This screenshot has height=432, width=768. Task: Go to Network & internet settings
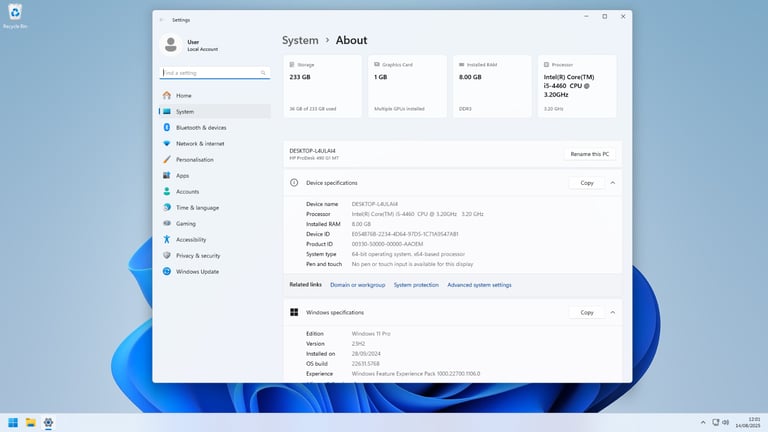click(x=215, y=144)
